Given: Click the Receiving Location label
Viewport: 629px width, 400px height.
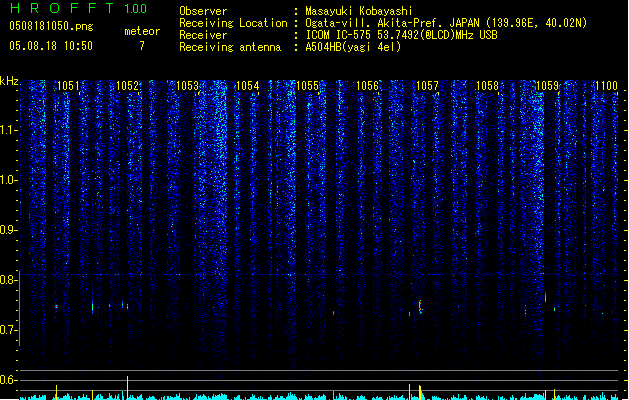Looking at the screenshot, I should tap(233, 23).
